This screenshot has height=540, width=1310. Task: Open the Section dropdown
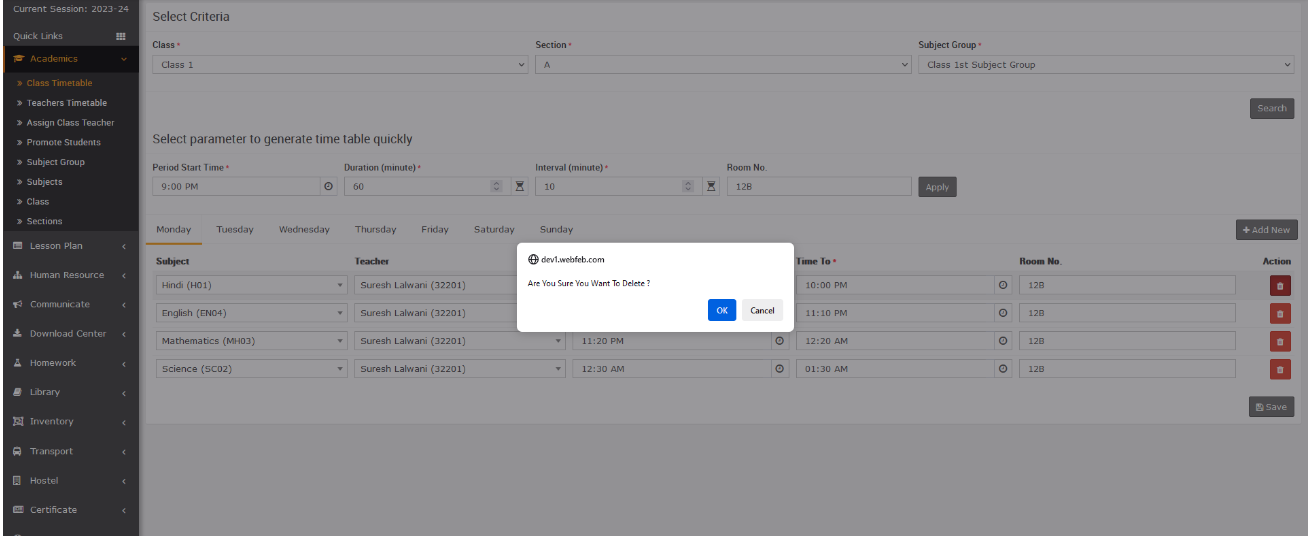click(x=723, y=65)
